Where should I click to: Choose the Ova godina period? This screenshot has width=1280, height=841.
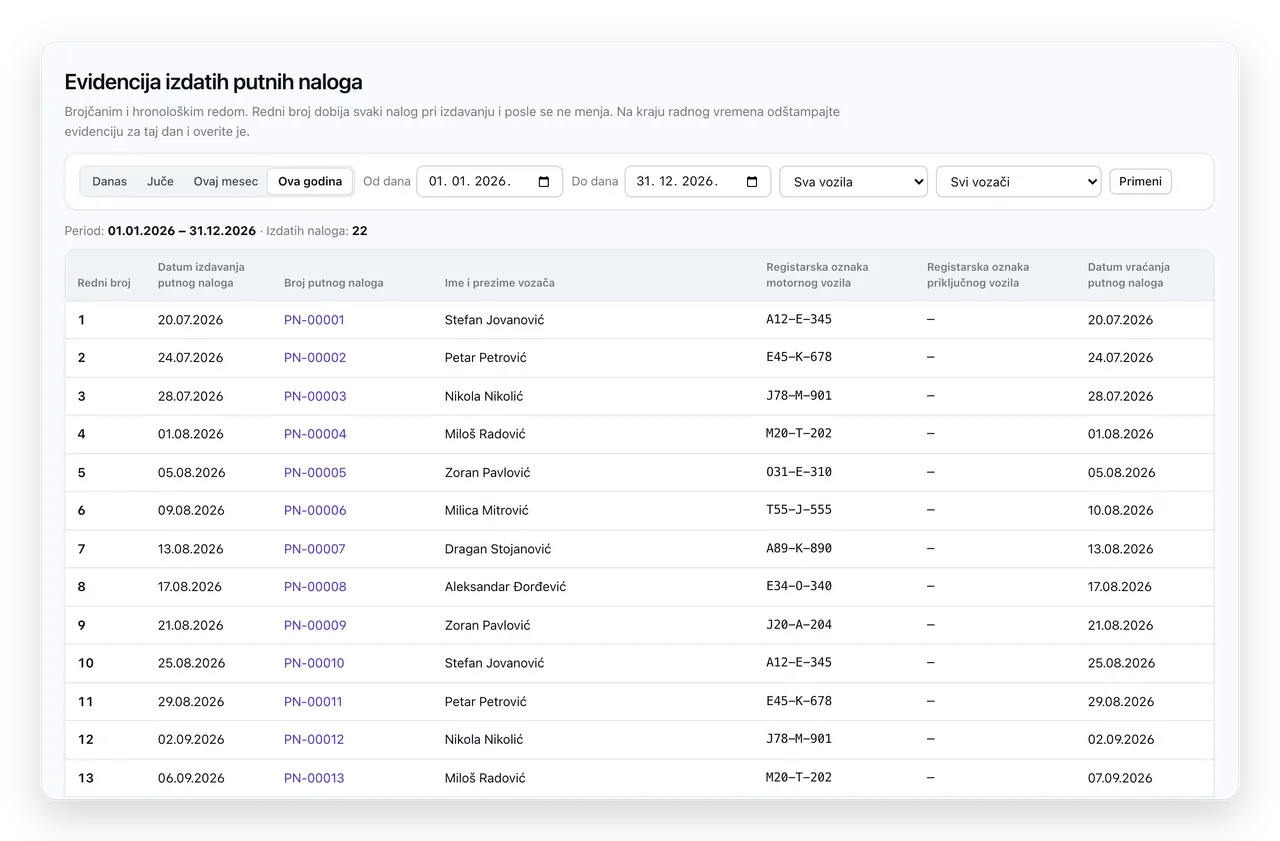[x=310, y=182]
